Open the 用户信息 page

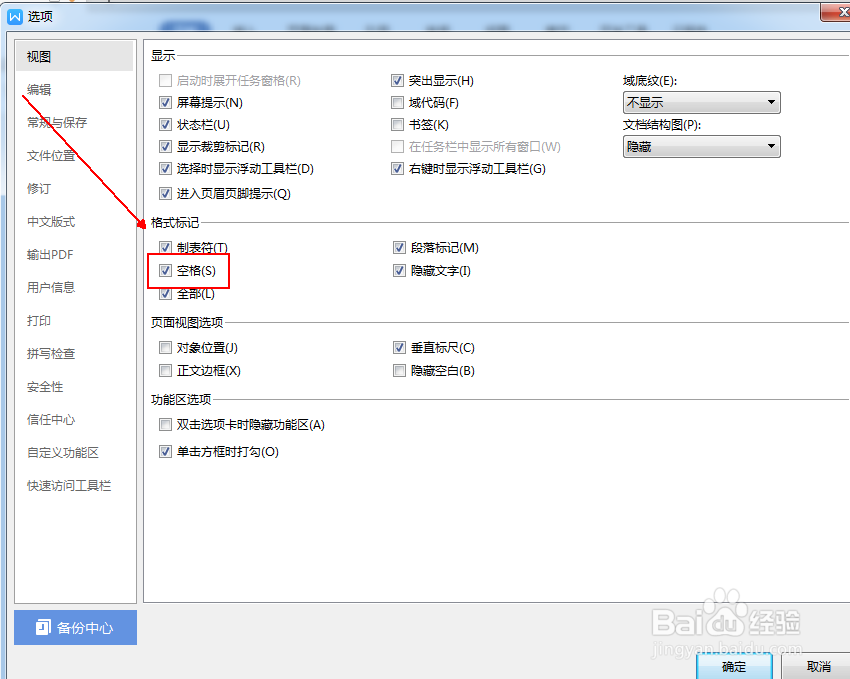[x=51, y=287]
